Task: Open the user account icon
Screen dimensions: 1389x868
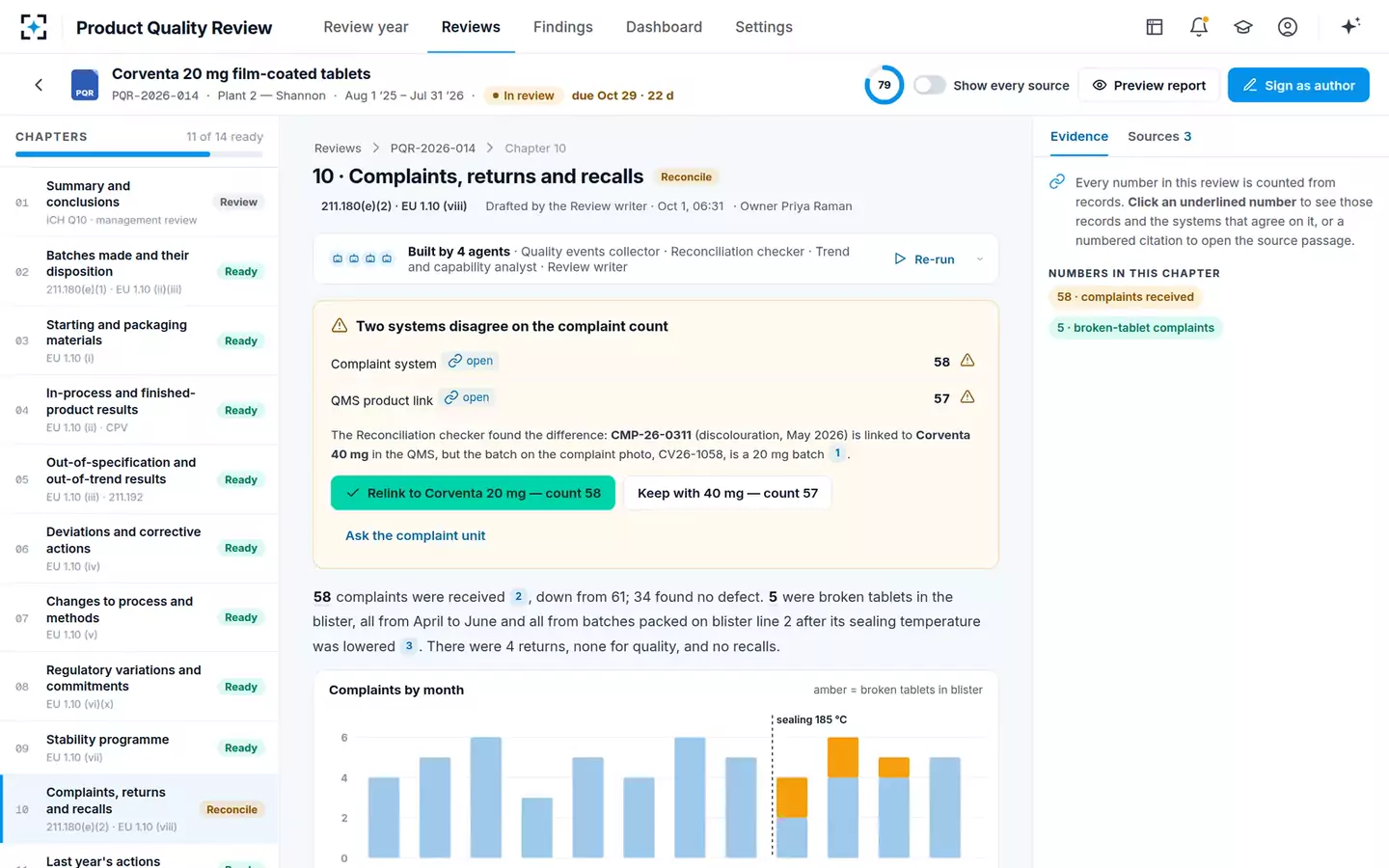Action: (1288, 27)
